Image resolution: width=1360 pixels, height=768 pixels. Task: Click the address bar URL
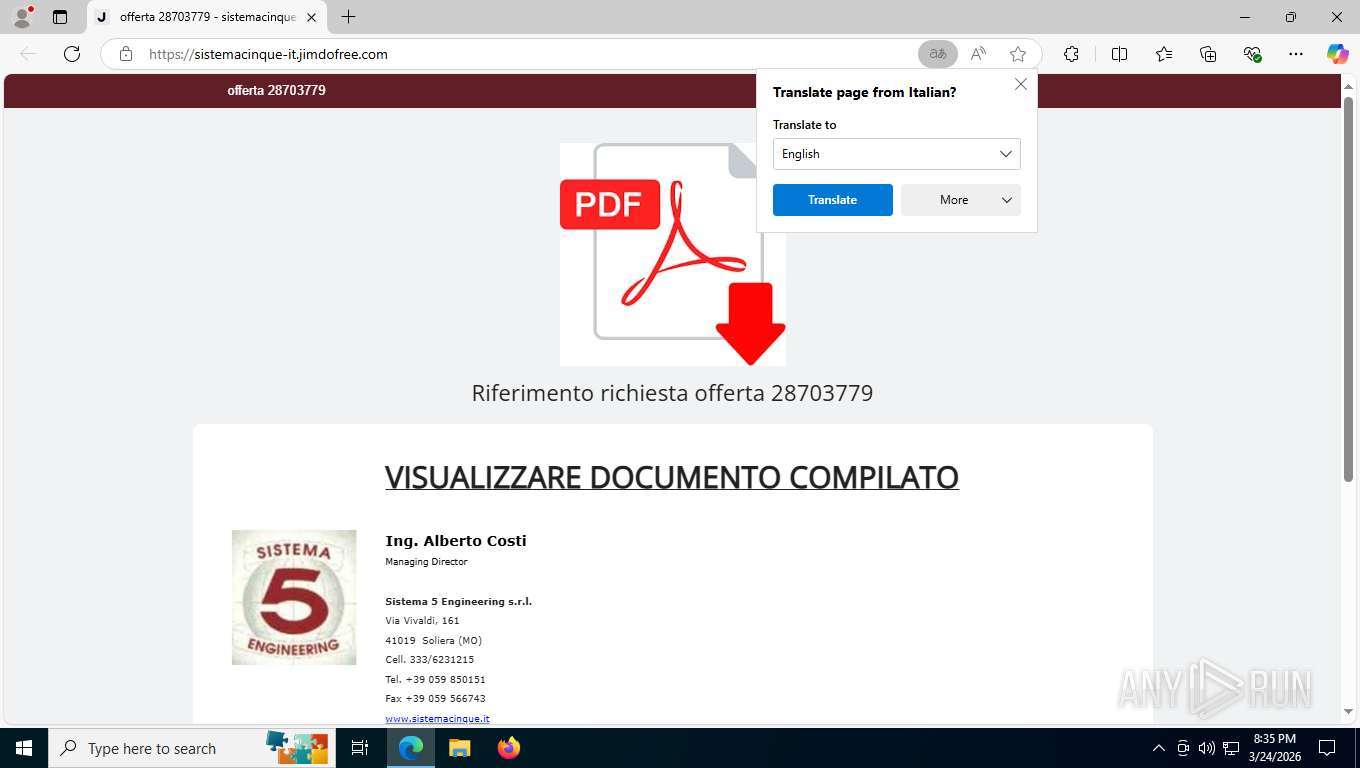click(x=268, y=54)
